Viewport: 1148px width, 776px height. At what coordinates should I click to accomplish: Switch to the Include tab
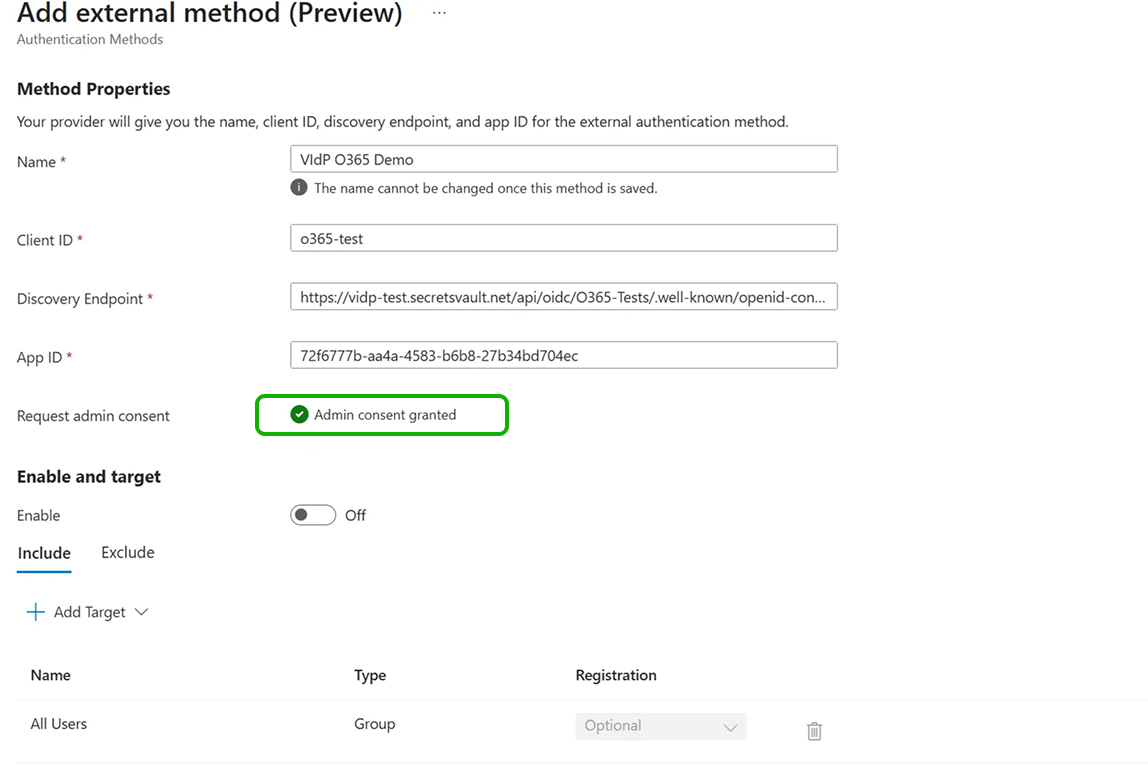(44, 553)
